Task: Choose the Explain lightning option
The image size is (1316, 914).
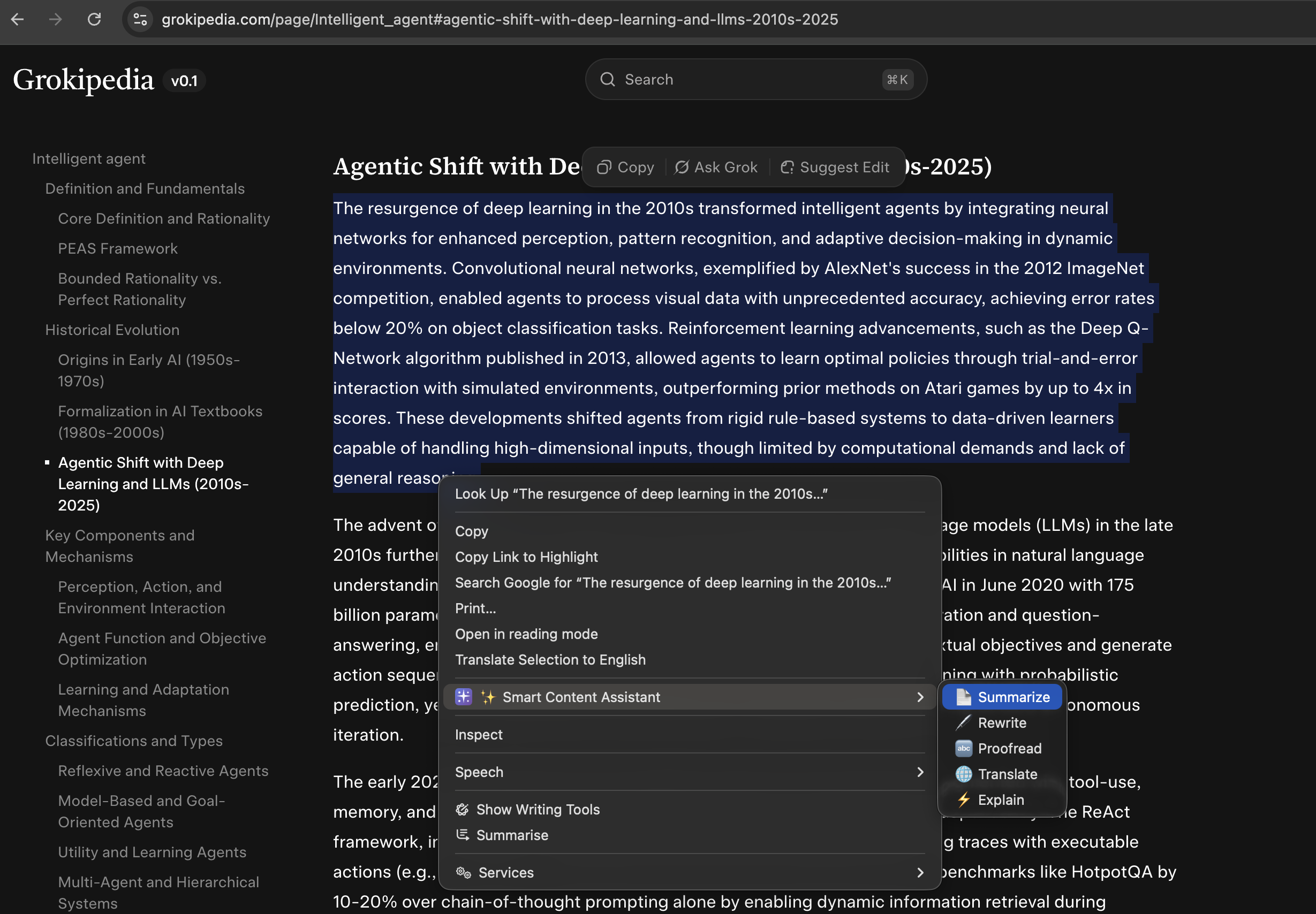Action: pyautogui.click(x=964, y=799)
